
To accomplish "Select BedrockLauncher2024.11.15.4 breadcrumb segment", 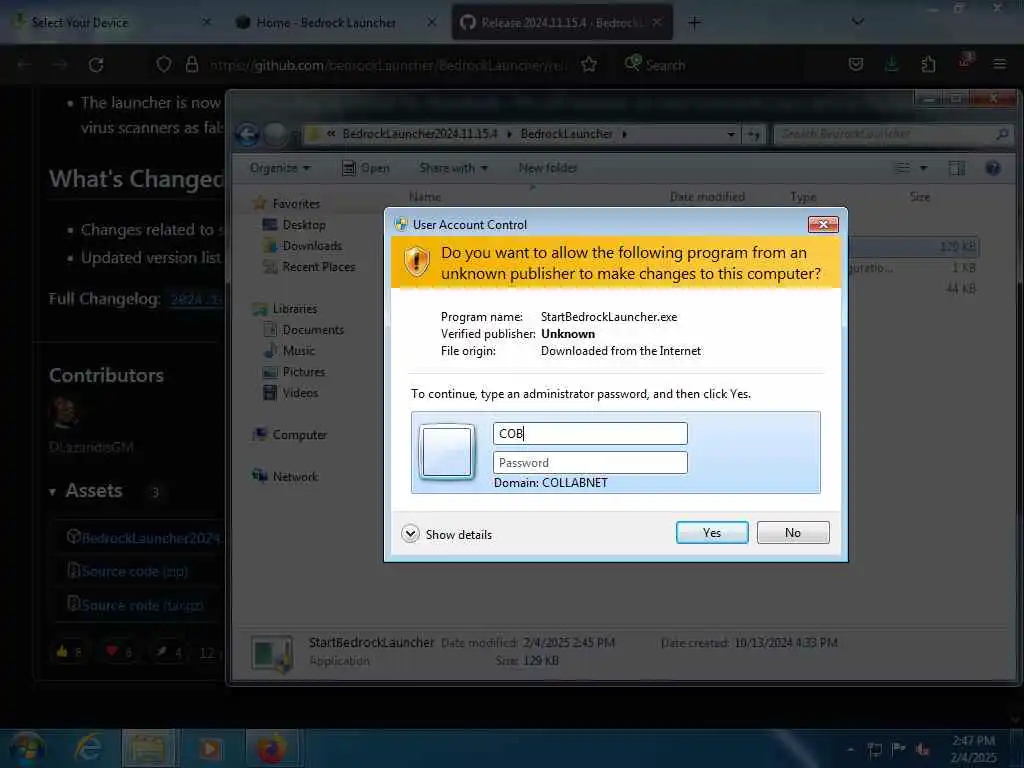I will pos(420,134).
